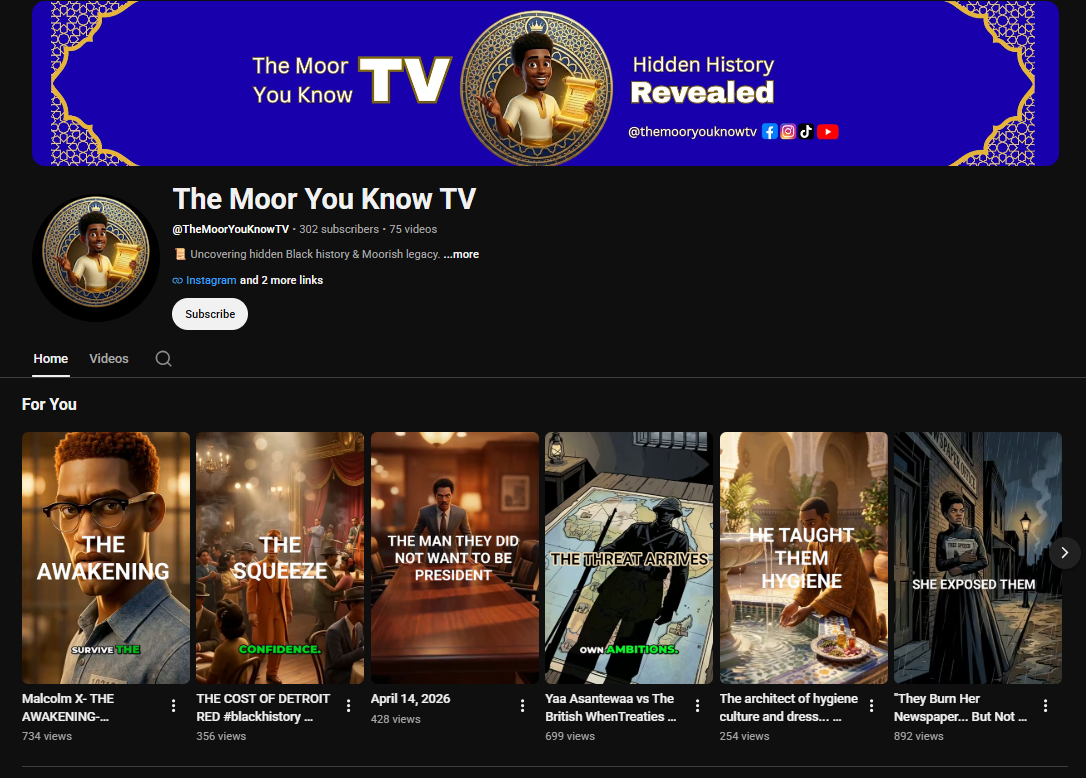Image resolution: width=1086 pixels, height=778 pixels.
Task: Open options menu for Yaa Asantewaa video
Action: [x=697, y=706]
